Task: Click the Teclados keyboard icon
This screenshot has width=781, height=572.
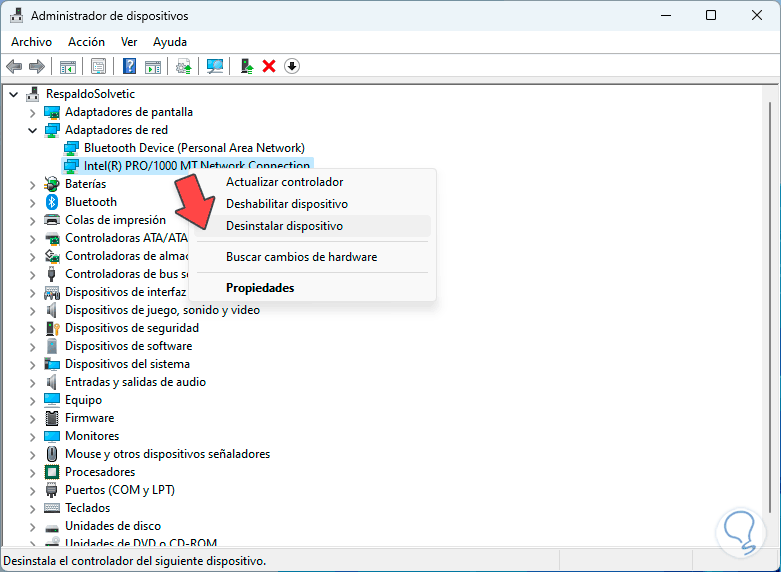Action: [52, 508]
